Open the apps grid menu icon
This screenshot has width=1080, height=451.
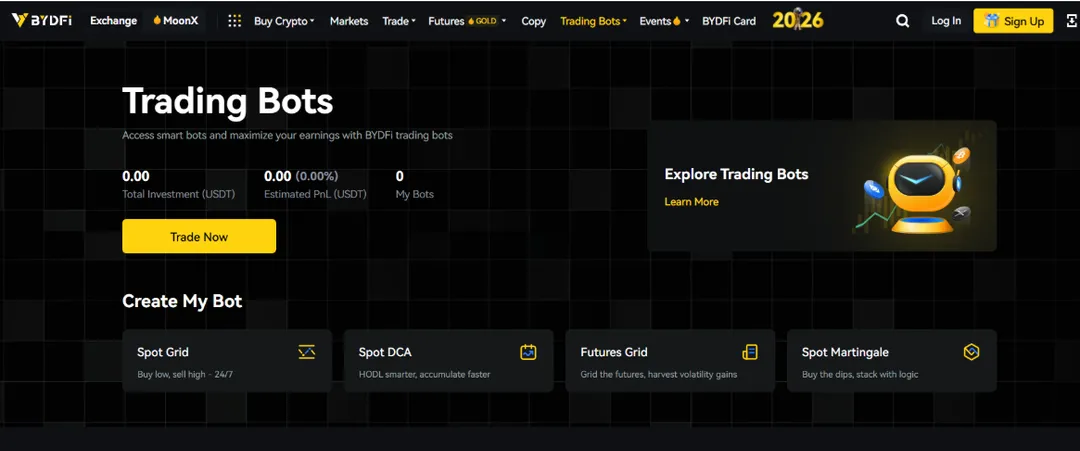pyautogui.click(x=234, y=21)
